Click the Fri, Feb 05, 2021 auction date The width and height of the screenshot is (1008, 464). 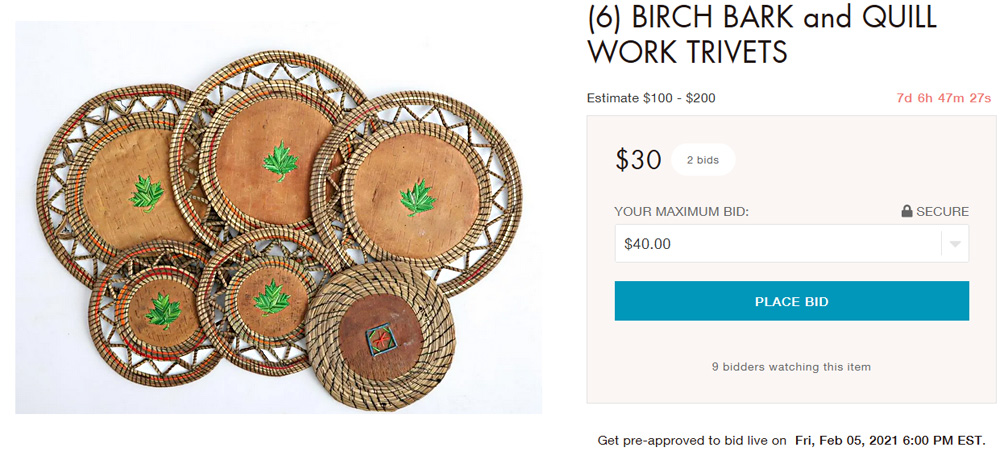889,440
